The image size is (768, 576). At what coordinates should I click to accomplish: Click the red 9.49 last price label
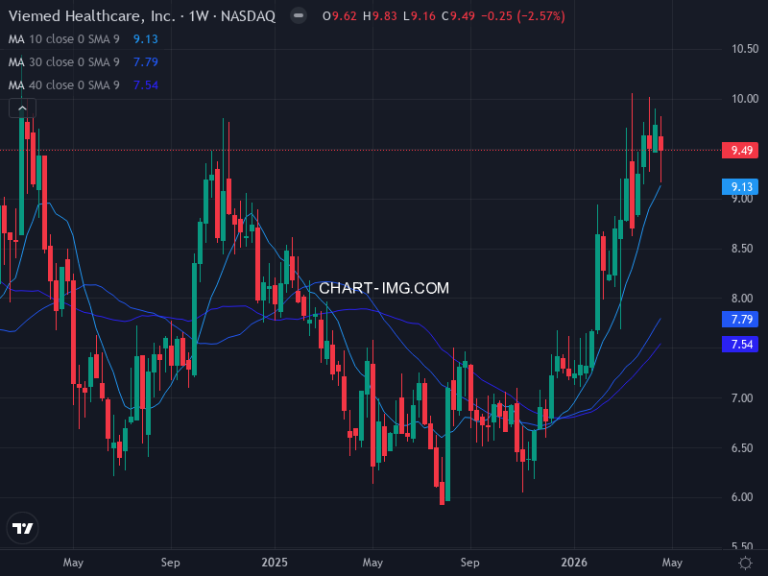tap(740, 150)
